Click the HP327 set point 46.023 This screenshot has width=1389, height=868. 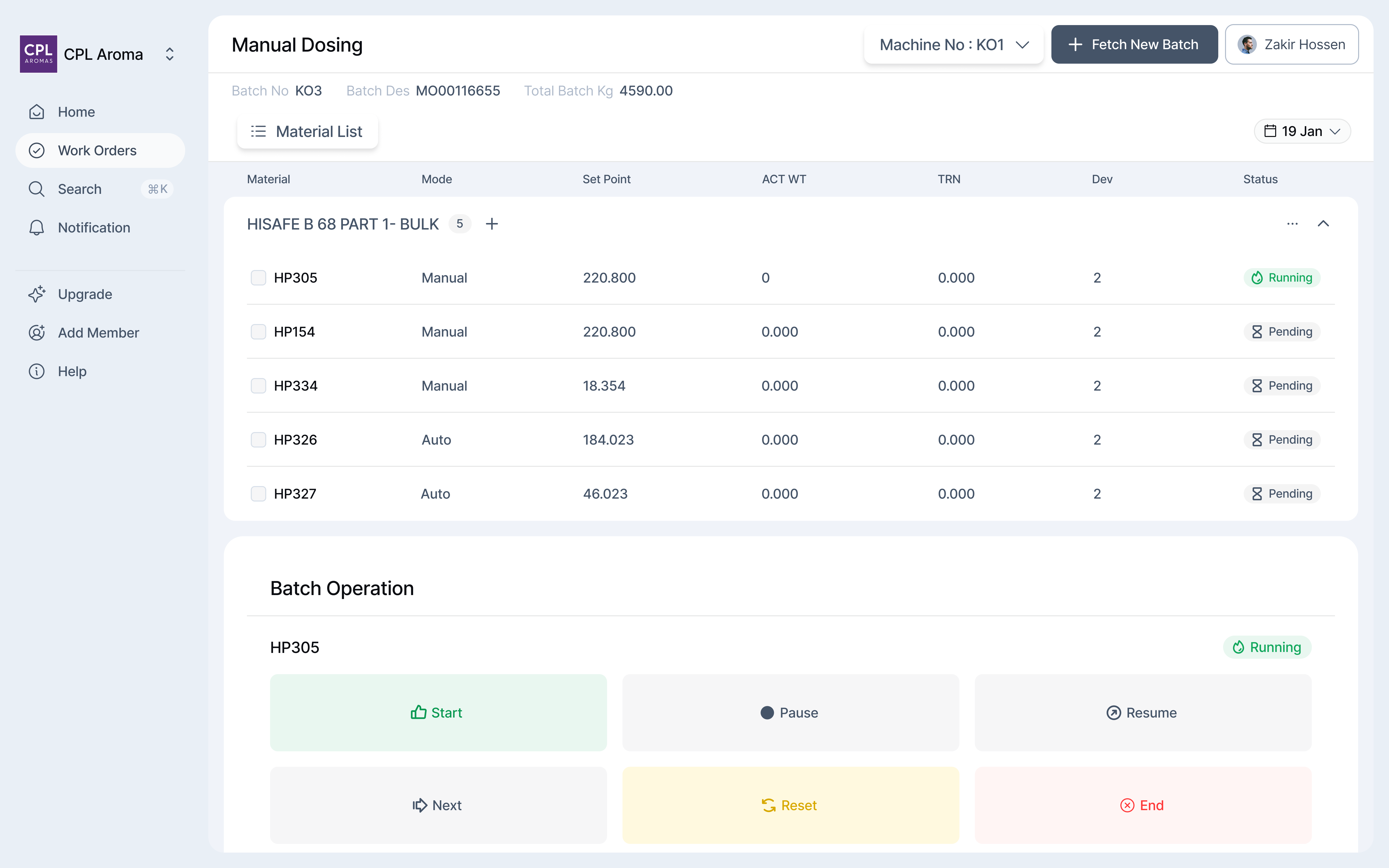pyautogui.click(x=606, y=494)
